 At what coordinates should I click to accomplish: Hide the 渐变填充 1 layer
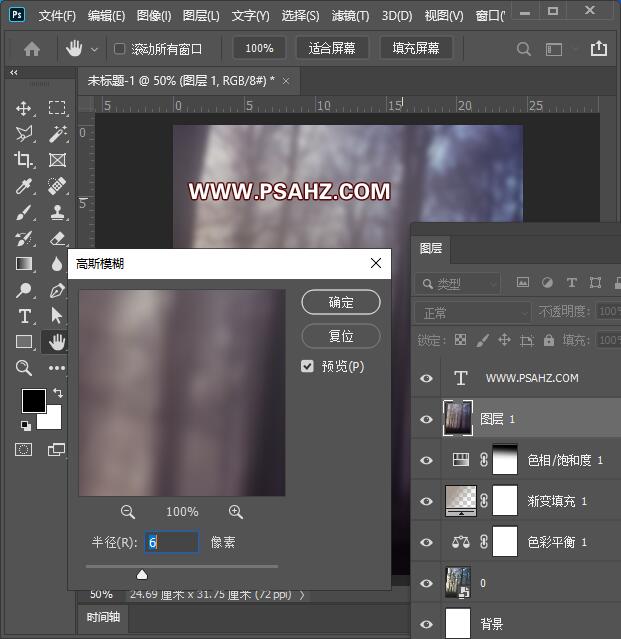427,501
